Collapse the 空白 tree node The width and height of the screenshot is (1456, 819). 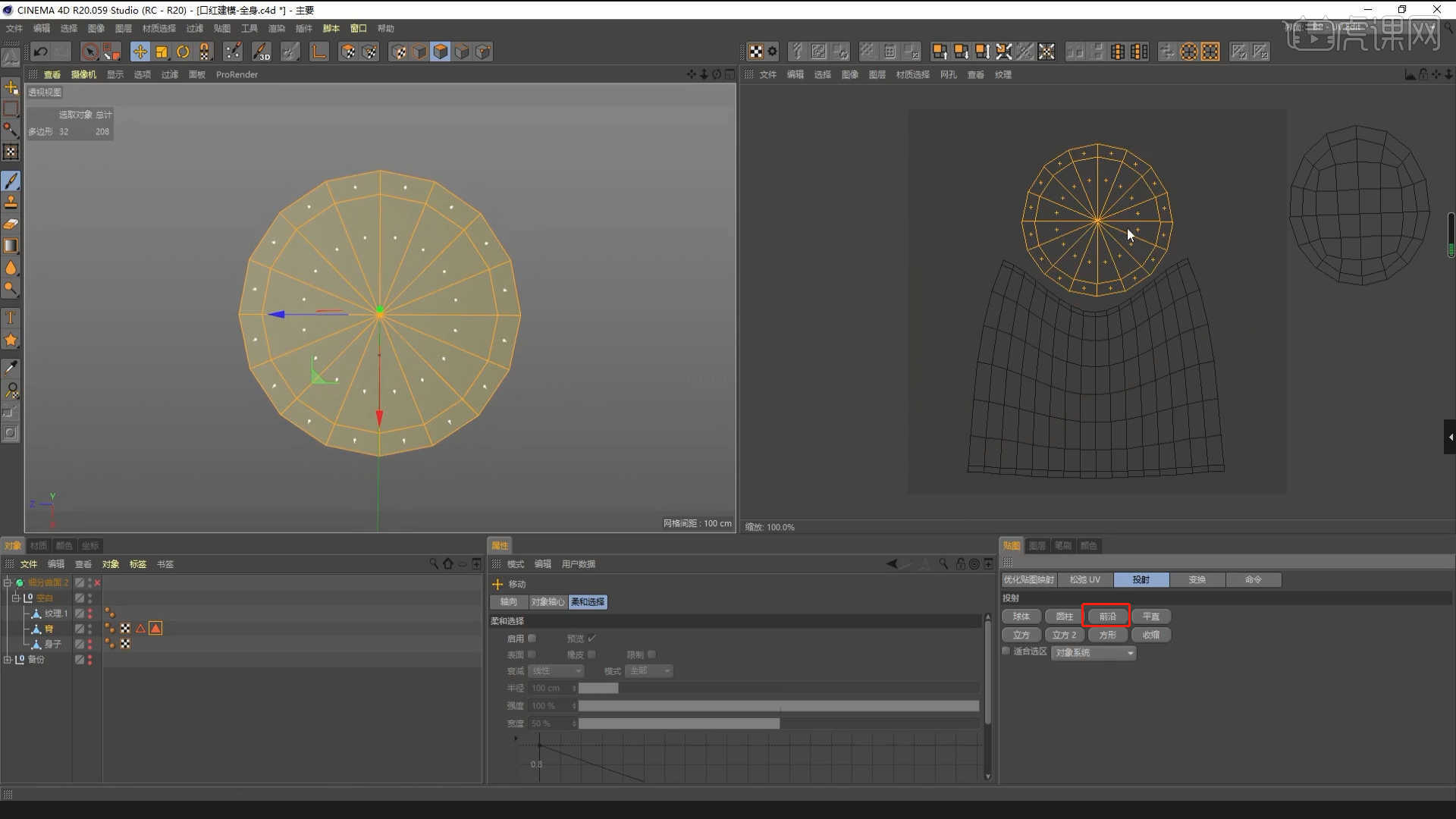click(15, 598)
